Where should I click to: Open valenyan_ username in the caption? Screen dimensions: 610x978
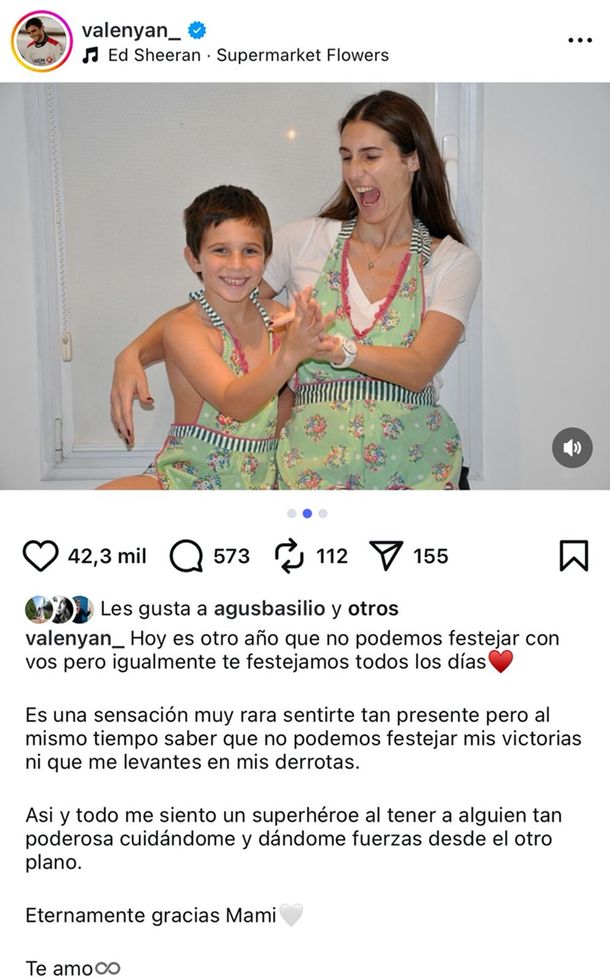[75, 639]
